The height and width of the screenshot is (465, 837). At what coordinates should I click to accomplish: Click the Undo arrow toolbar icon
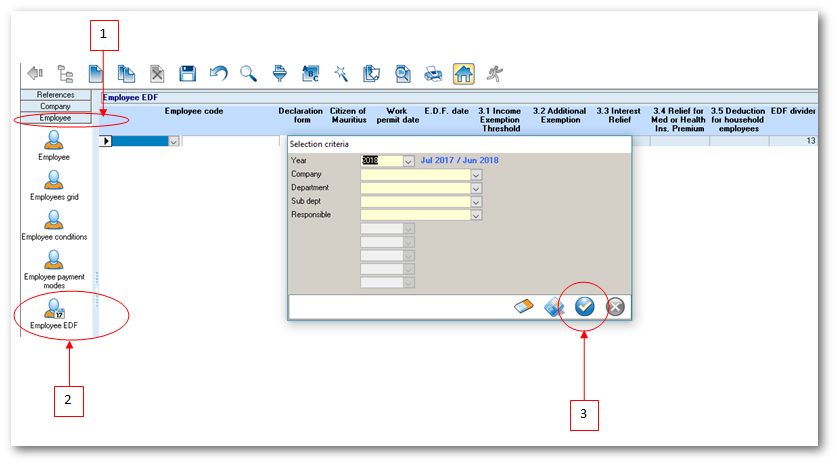(x=218, y=73)
